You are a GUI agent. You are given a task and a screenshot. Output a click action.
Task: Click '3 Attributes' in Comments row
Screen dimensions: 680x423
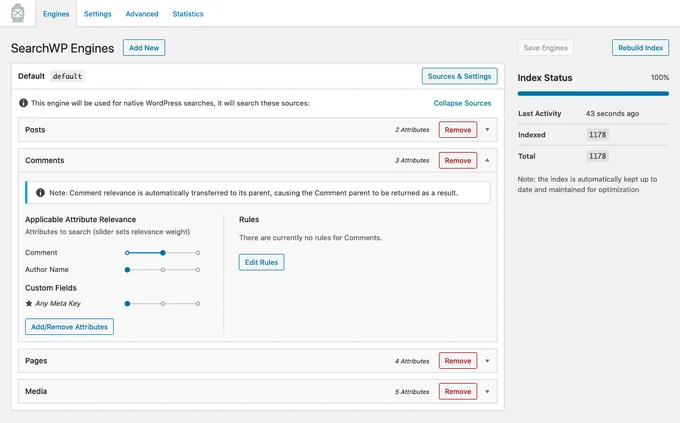[x=412, y=161]
